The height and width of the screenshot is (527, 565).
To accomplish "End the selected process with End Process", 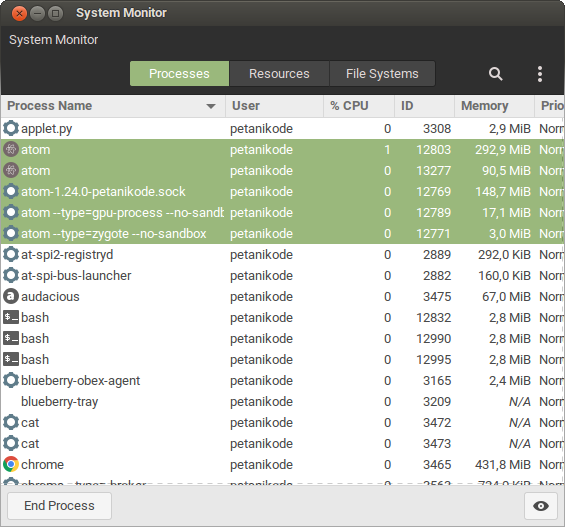I will [59, 506].
